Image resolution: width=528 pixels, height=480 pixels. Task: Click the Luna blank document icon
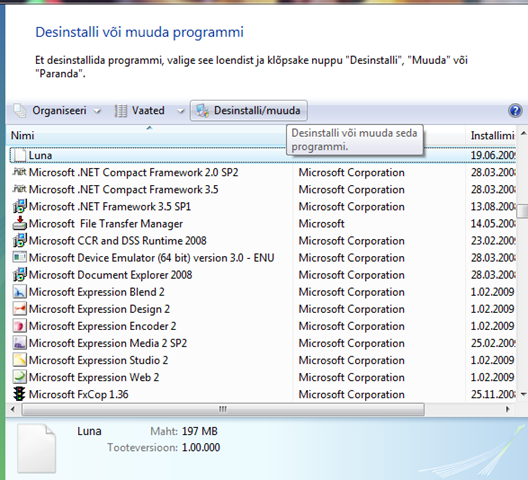click(x=20, y=155)
